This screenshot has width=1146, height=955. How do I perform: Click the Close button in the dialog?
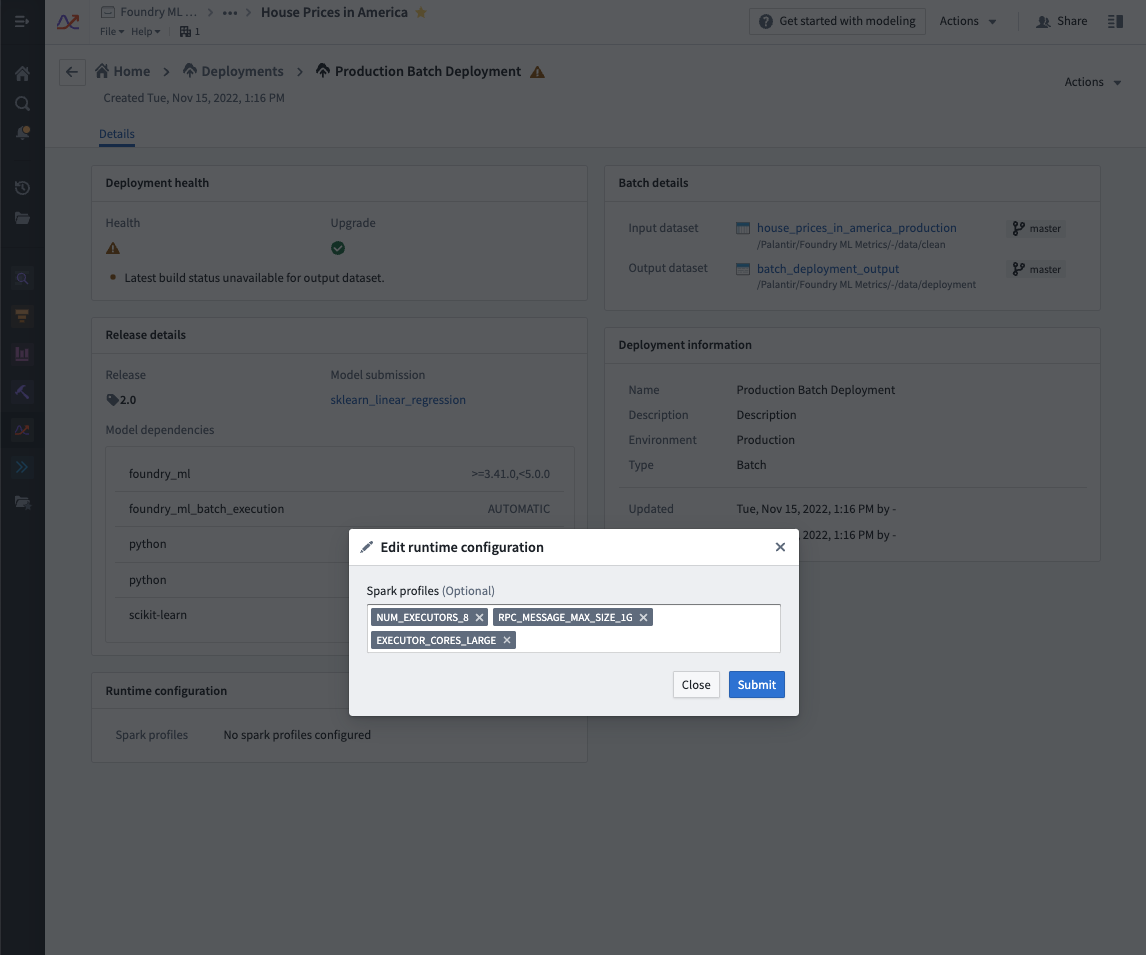coord(696,685)
